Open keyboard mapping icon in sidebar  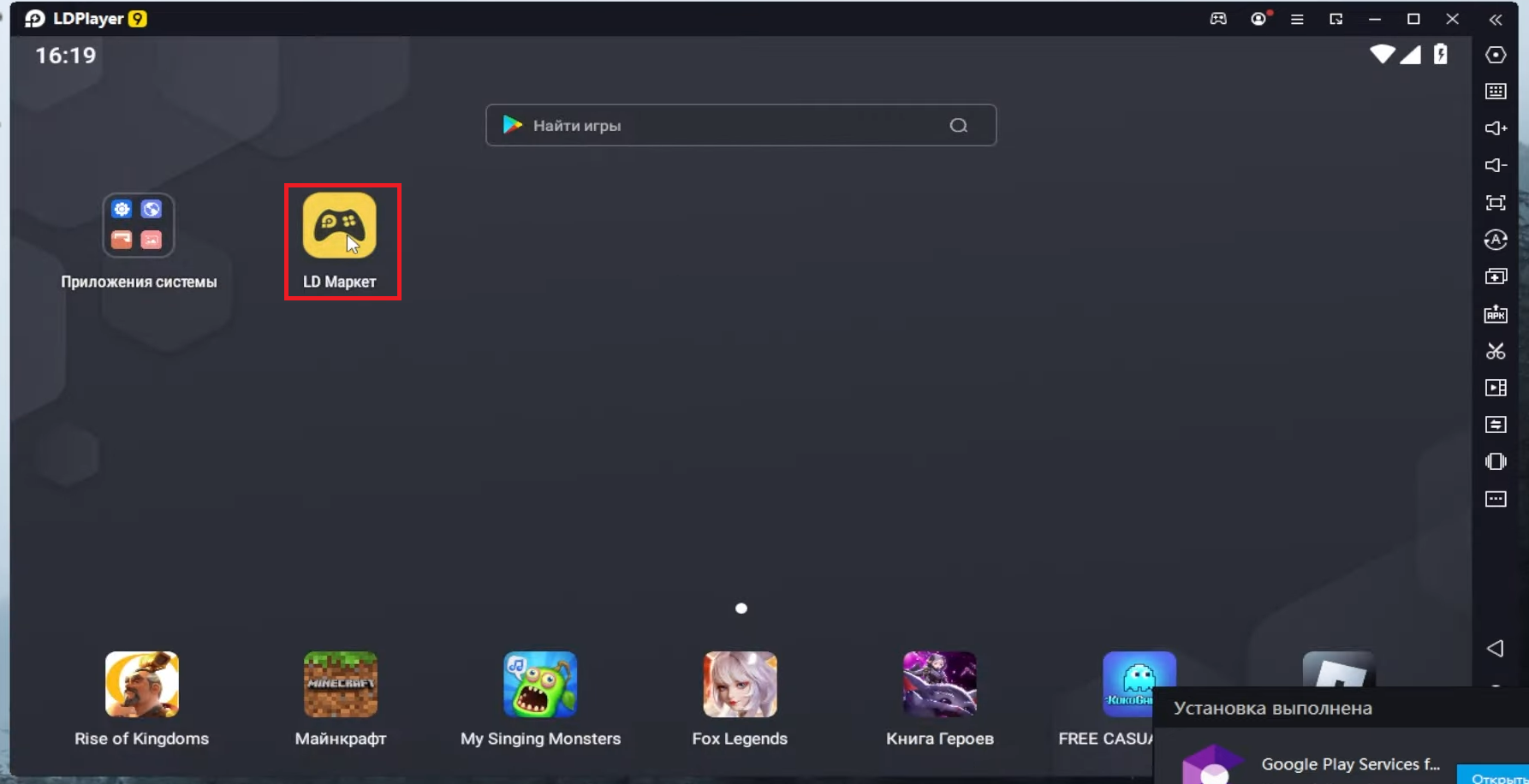click(x=1496, y=92)
